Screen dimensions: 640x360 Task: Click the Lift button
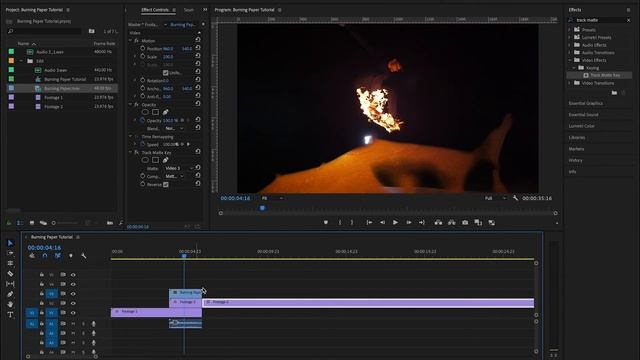tap(438, 222)
